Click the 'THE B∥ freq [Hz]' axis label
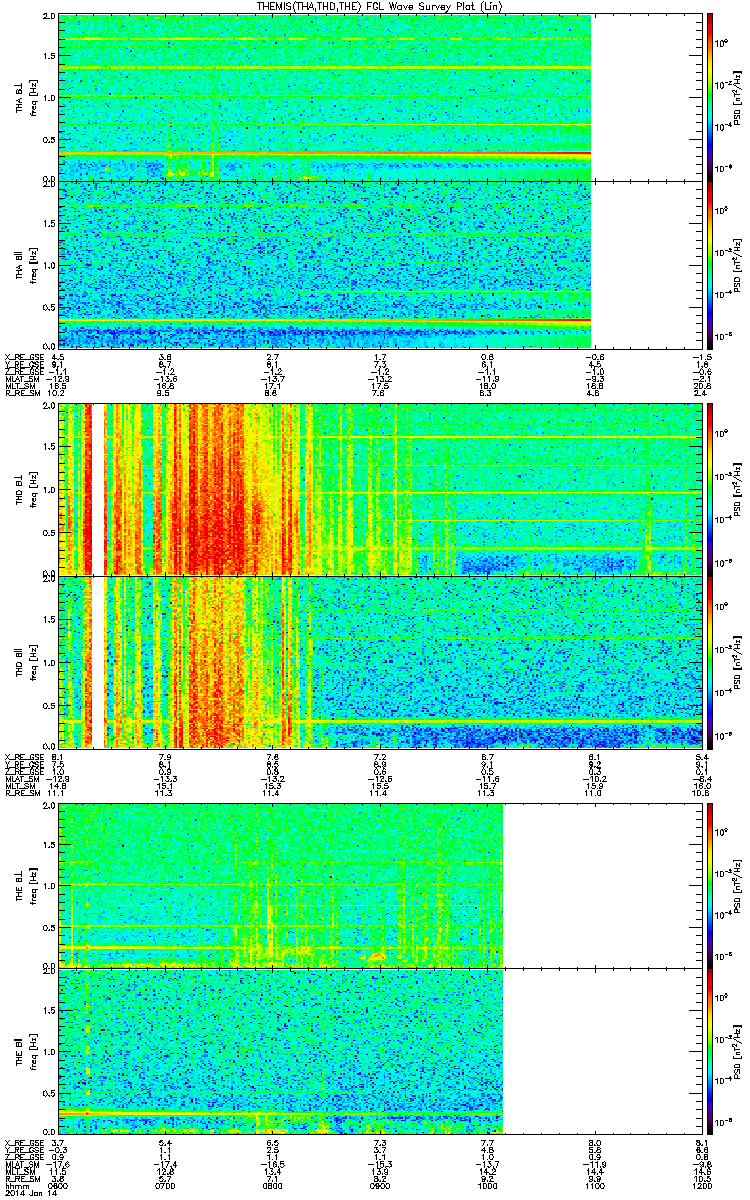This screenshot has height=1200, width=750. [25, 1051]
